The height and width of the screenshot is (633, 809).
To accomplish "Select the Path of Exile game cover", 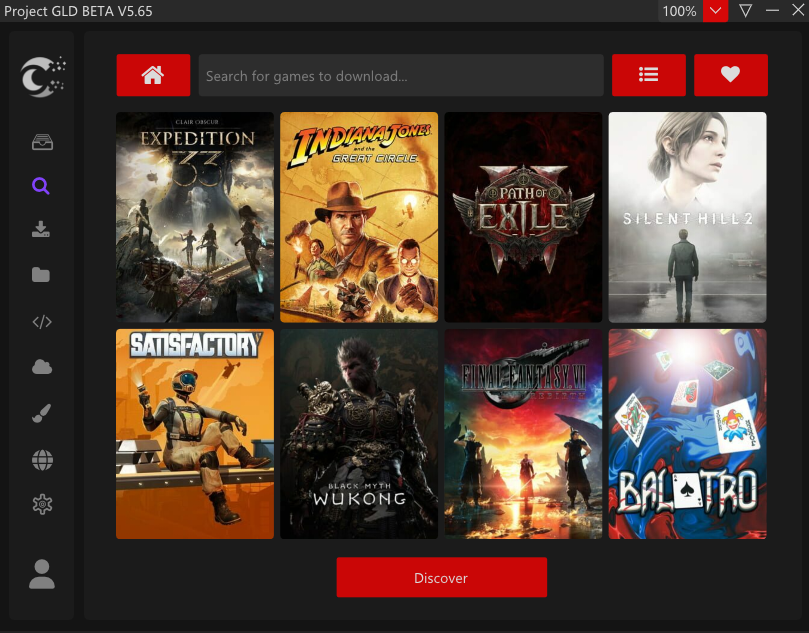I will point(523,217).
